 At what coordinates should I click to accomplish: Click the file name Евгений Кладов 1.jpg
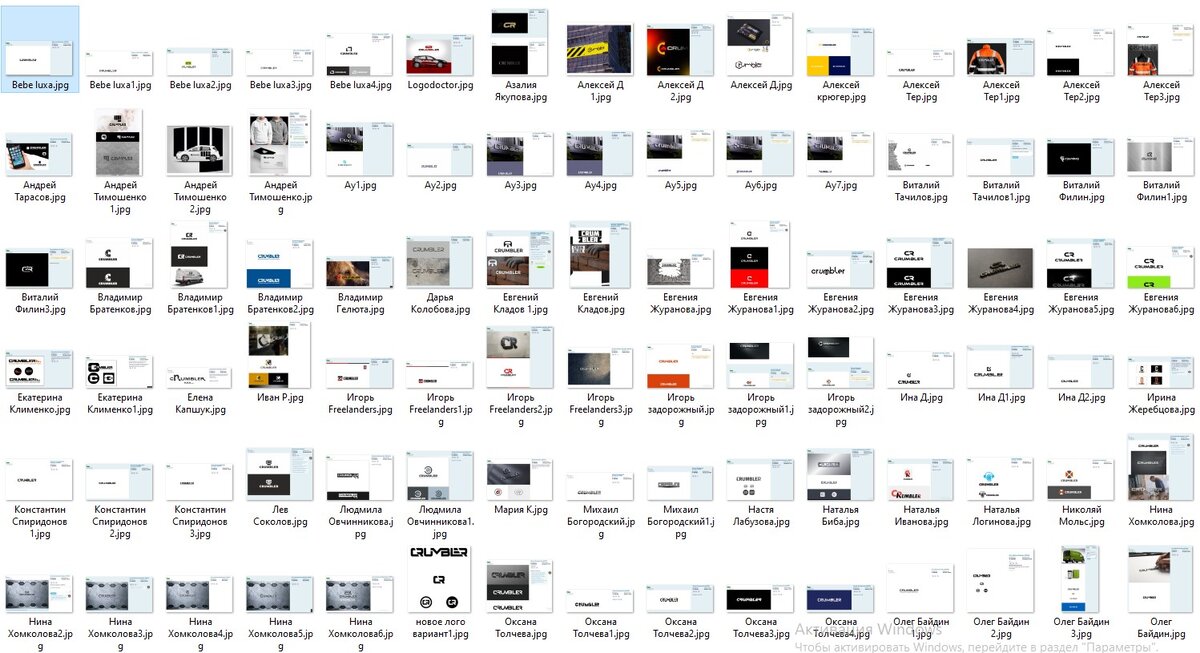click(x=520, y=303)
